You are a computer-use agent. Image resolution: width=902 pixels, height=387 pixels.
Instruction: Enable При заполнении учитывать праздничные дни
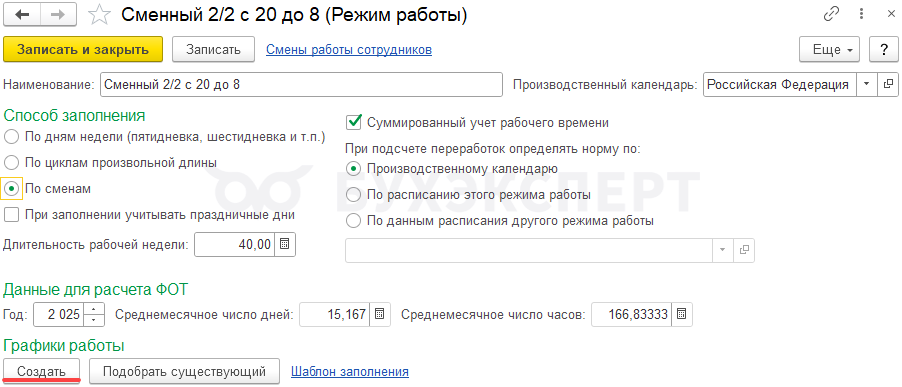[x=12, y=215]
